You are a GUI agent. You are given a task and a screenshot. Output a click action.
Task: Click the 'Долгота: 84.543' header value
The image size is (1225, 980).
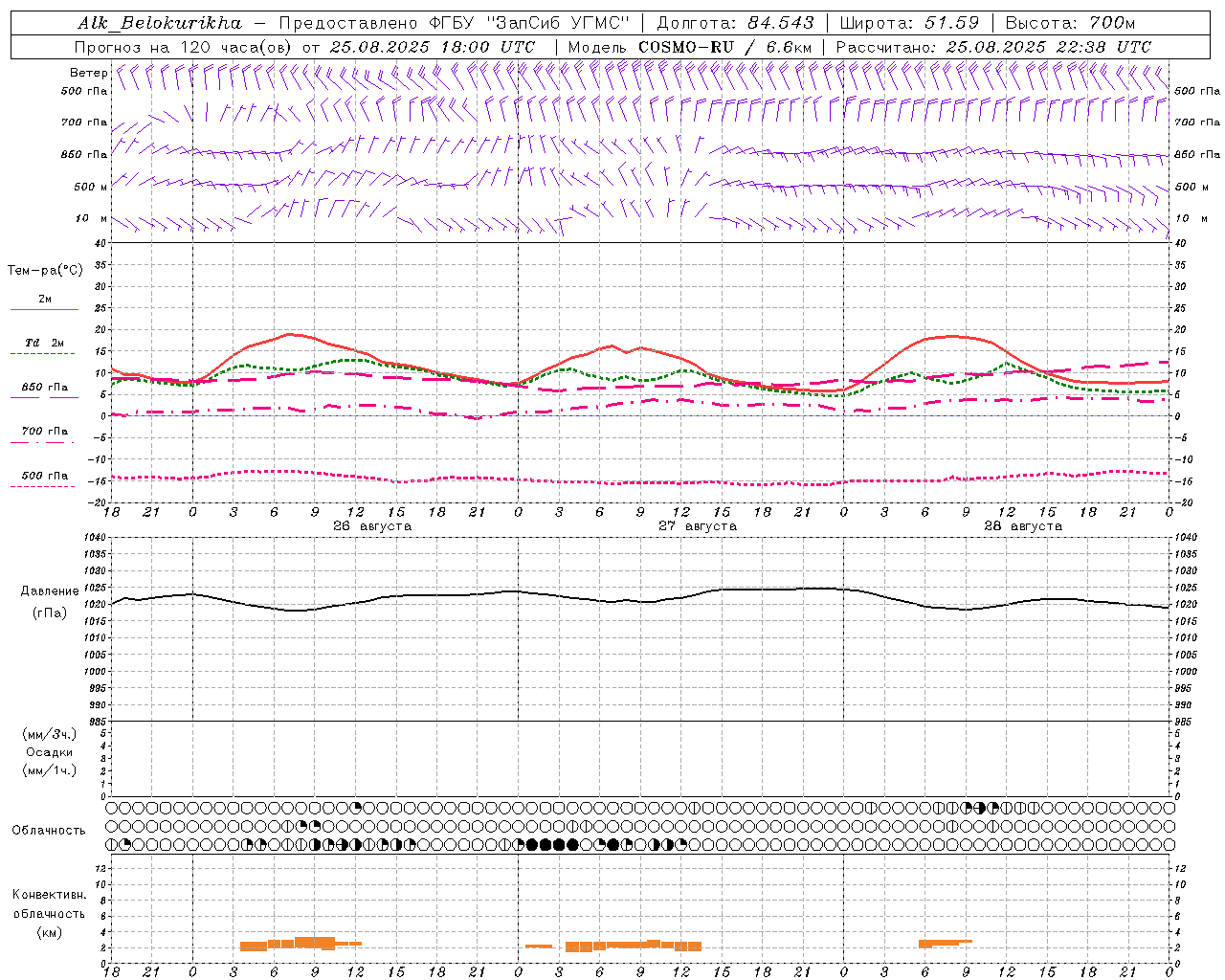click(735, 23)
